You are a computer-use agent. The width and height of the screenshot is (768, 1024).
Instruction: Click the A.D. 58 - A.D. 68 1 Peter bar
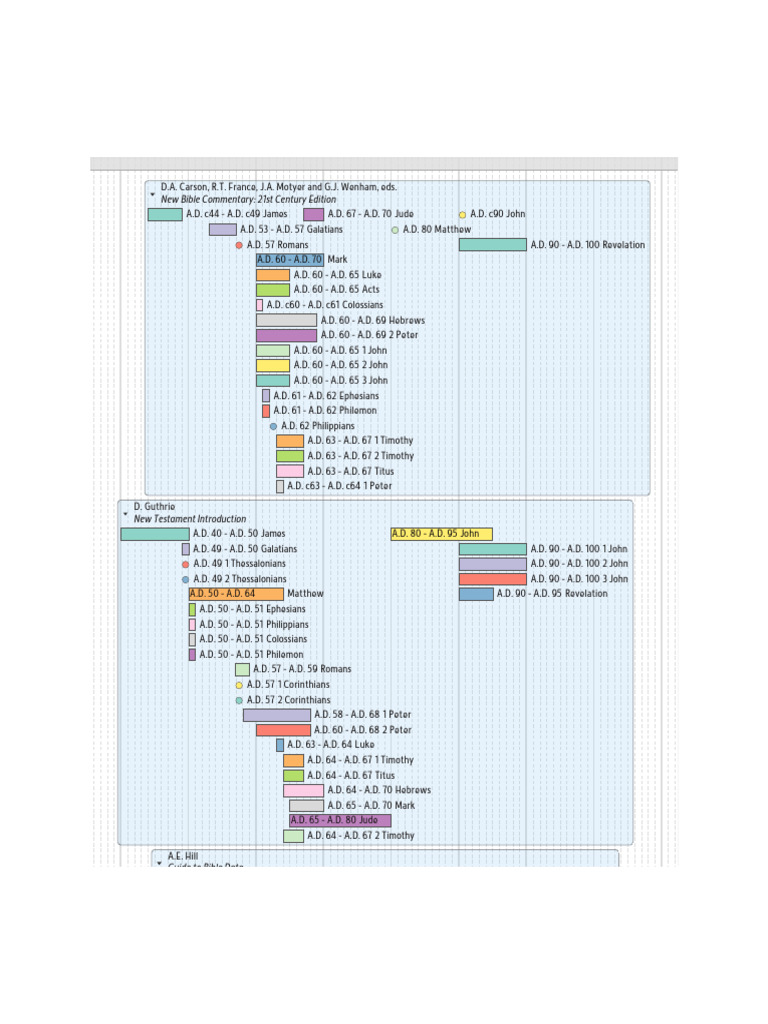[x=277, y=715]
